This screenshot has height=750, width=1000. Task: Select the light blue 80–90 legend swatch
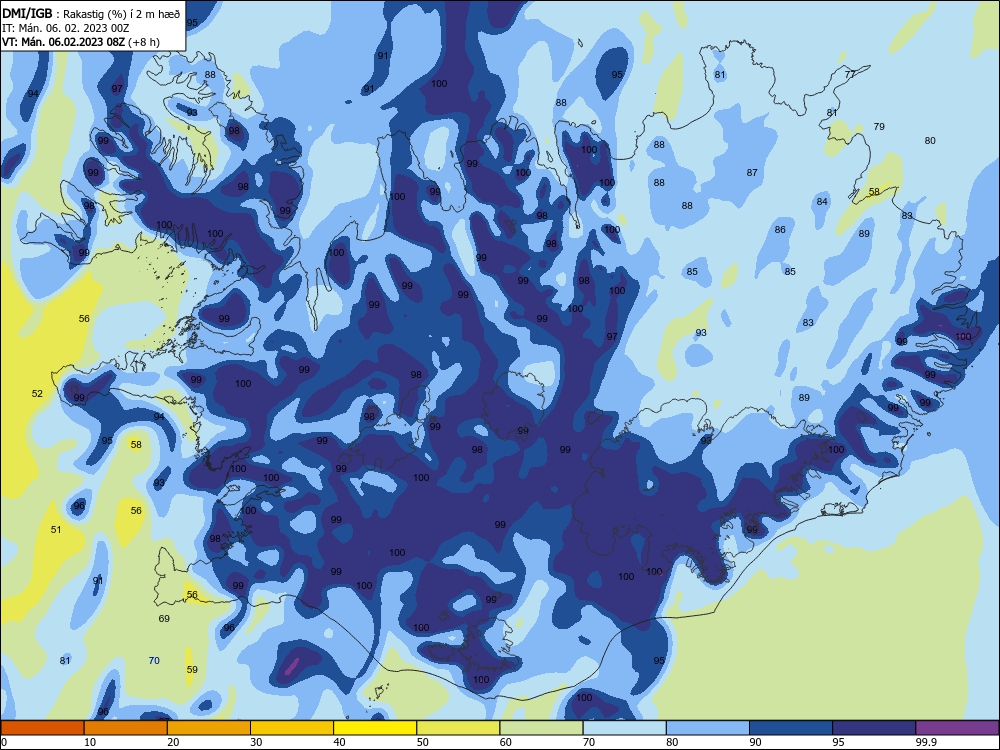(x=708, y=728)
